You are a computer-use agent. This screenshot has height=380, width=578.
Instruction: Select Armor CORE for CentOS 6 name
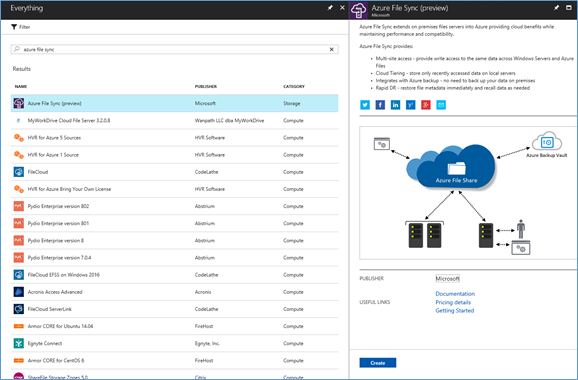coord(56,360)
